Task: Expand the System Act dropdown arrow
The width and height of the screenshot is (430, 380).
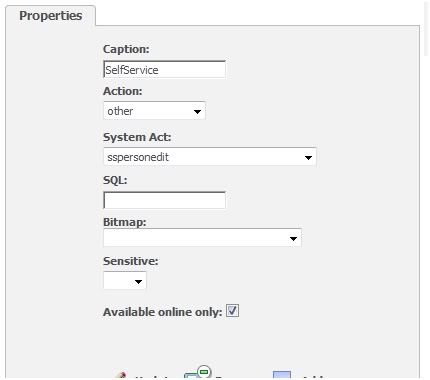Action: pos(308,157)
